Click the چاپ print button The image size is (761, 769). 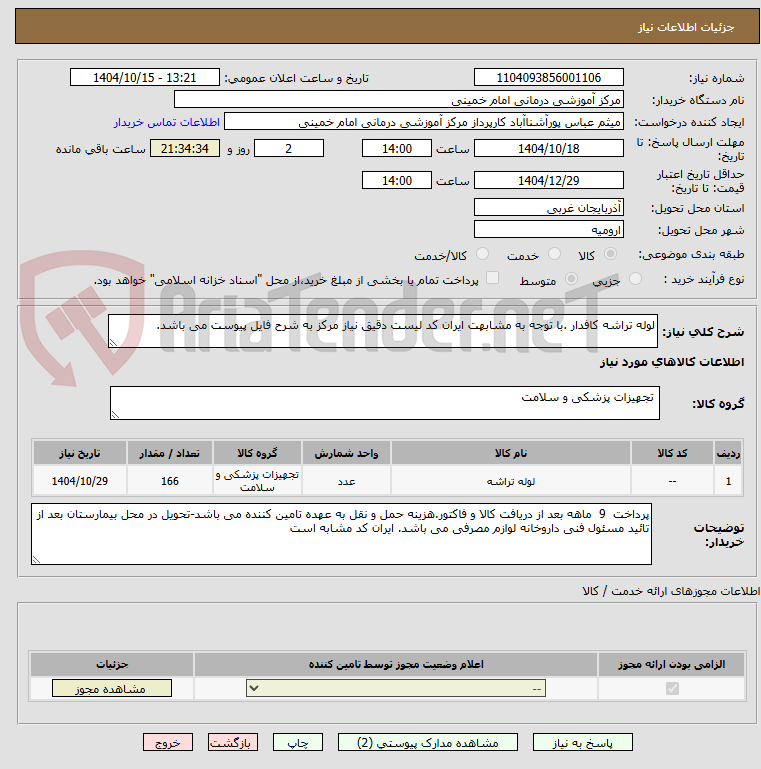(298, 743)
